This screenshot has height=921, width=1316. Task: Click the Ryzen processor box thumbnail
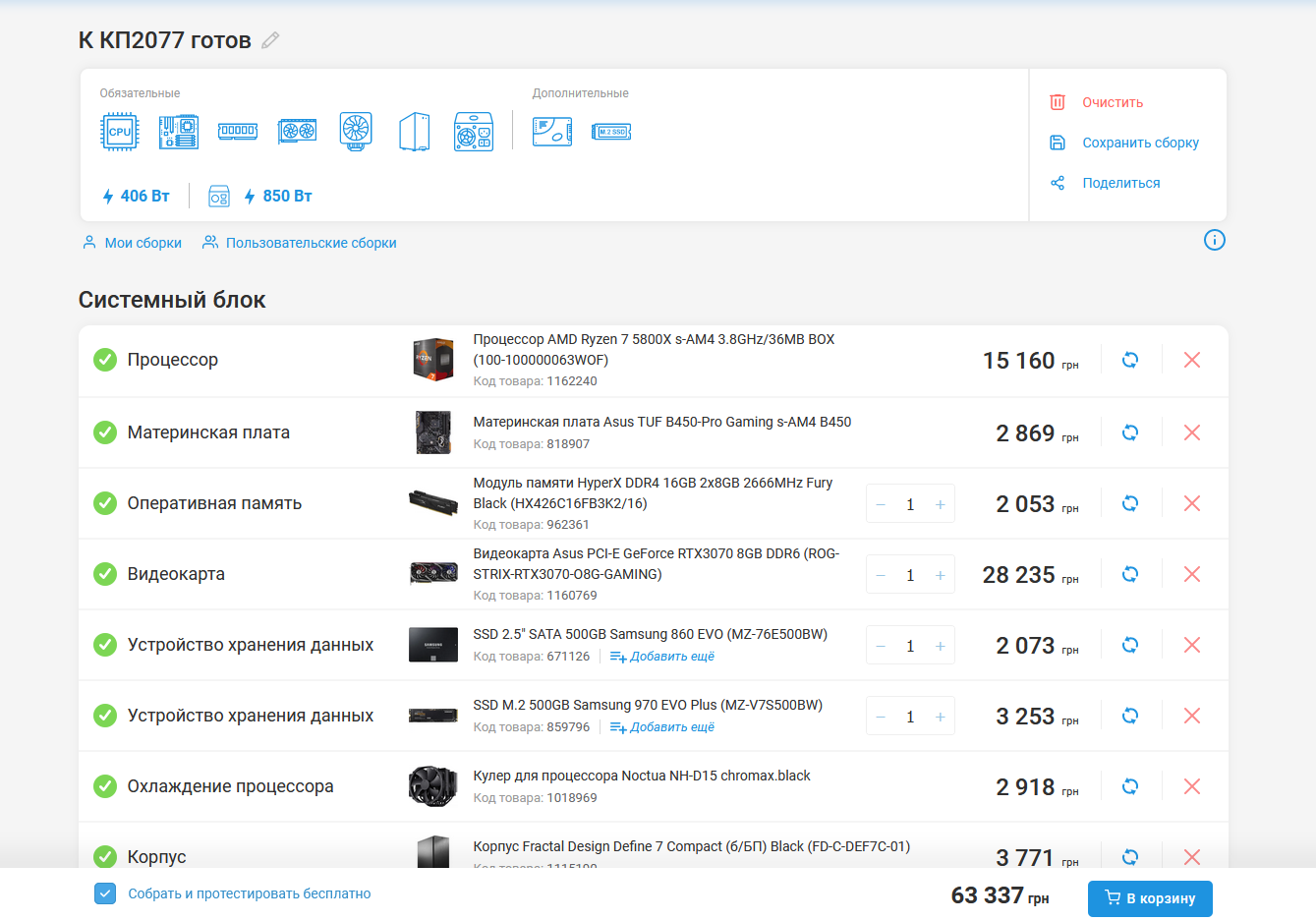click(x=433, y=360)
